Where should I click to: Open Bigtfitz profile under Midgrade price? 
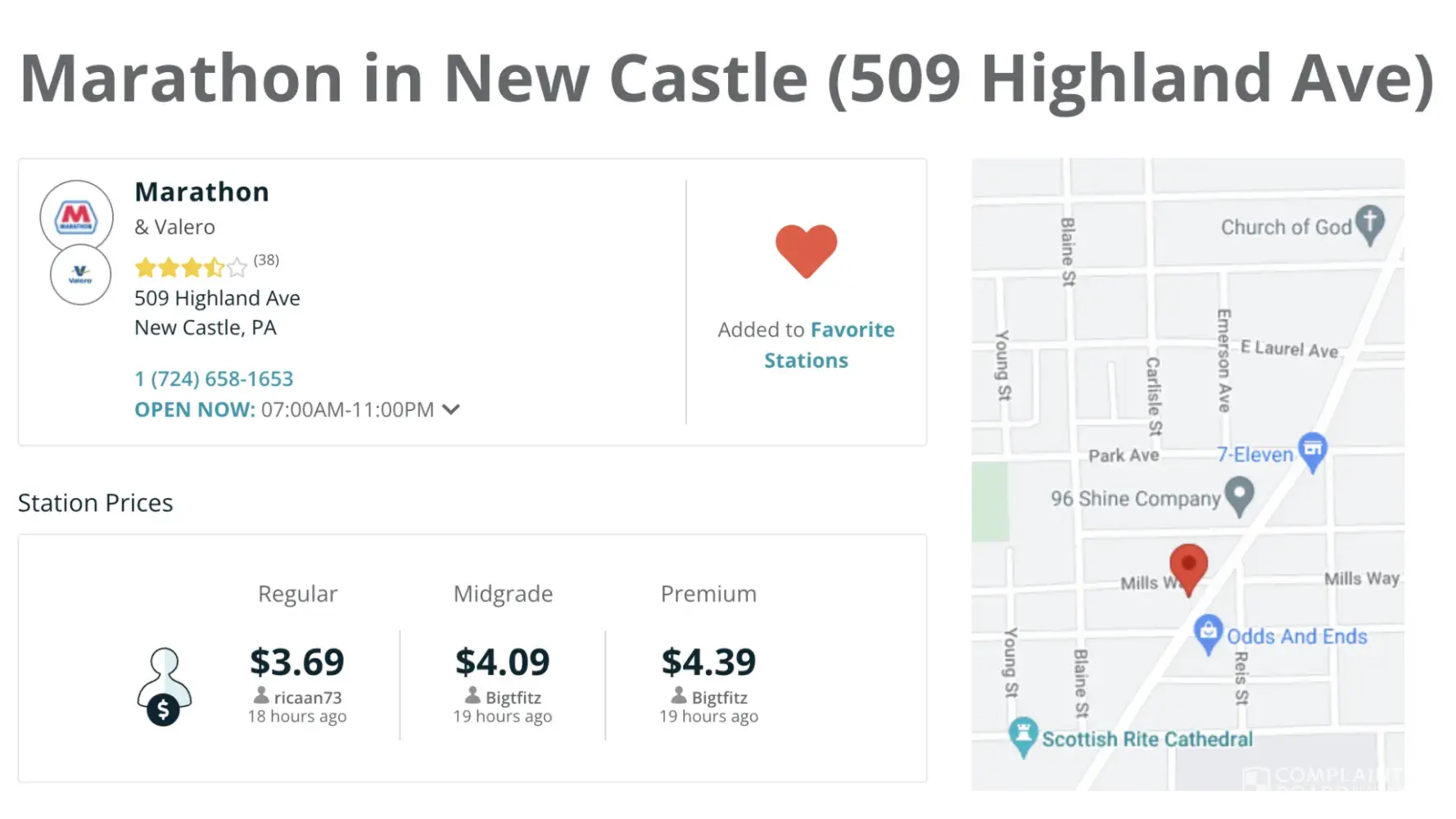point(513,698)
